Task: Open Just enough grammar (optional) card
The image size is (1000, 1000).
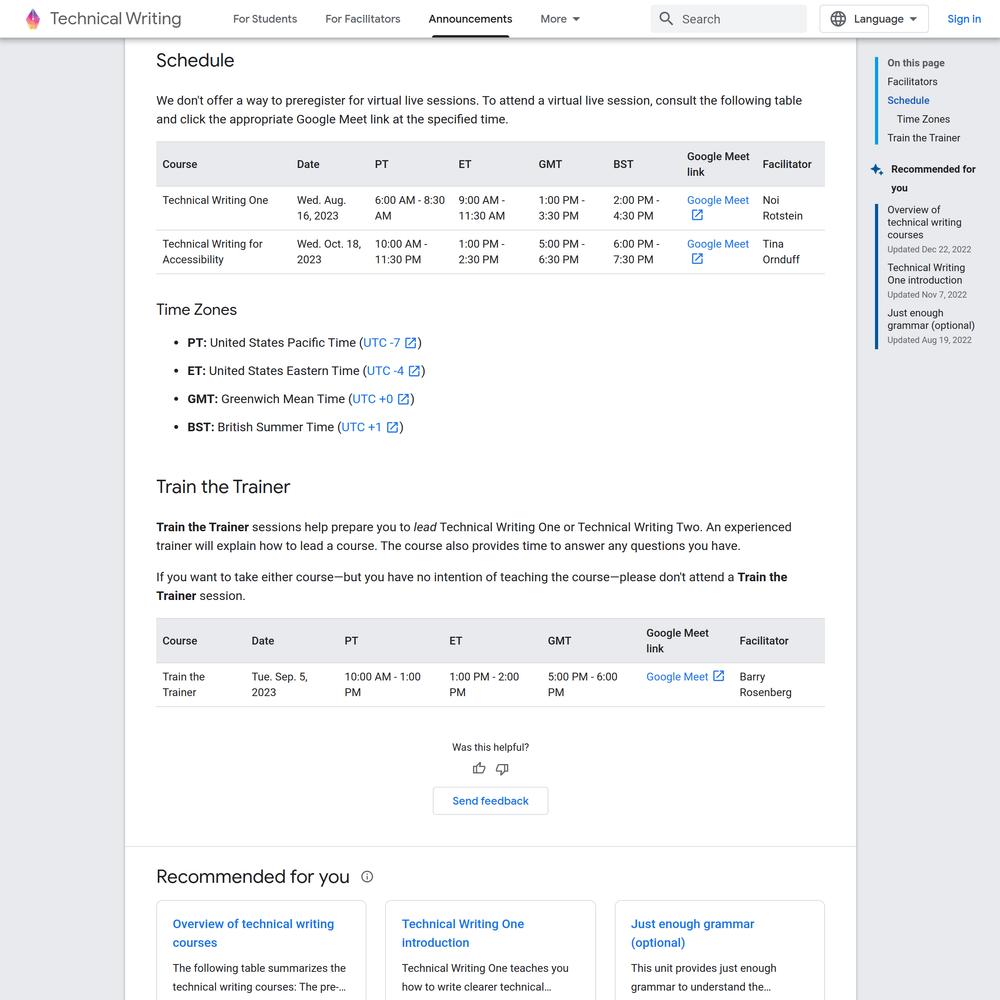Action: point(693,933)
